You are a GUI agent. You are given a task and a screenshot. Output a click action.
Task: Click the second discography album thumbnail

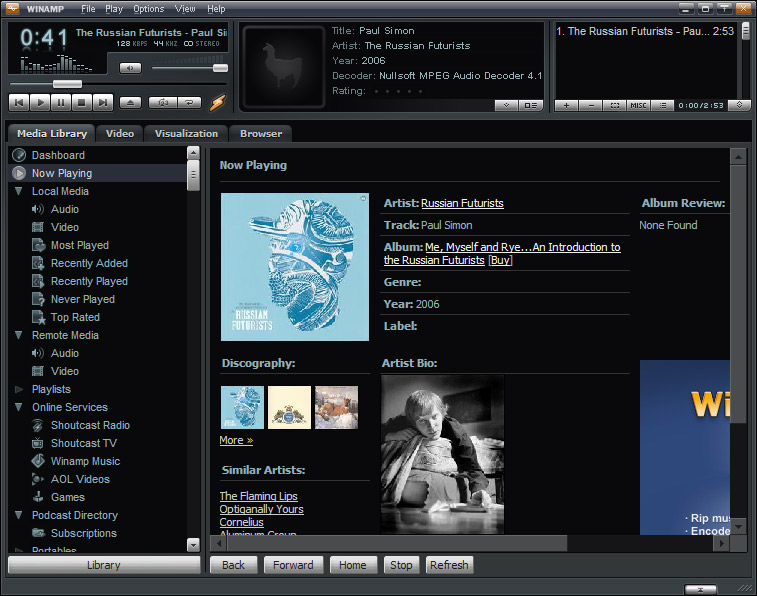(x=289, y=408)
